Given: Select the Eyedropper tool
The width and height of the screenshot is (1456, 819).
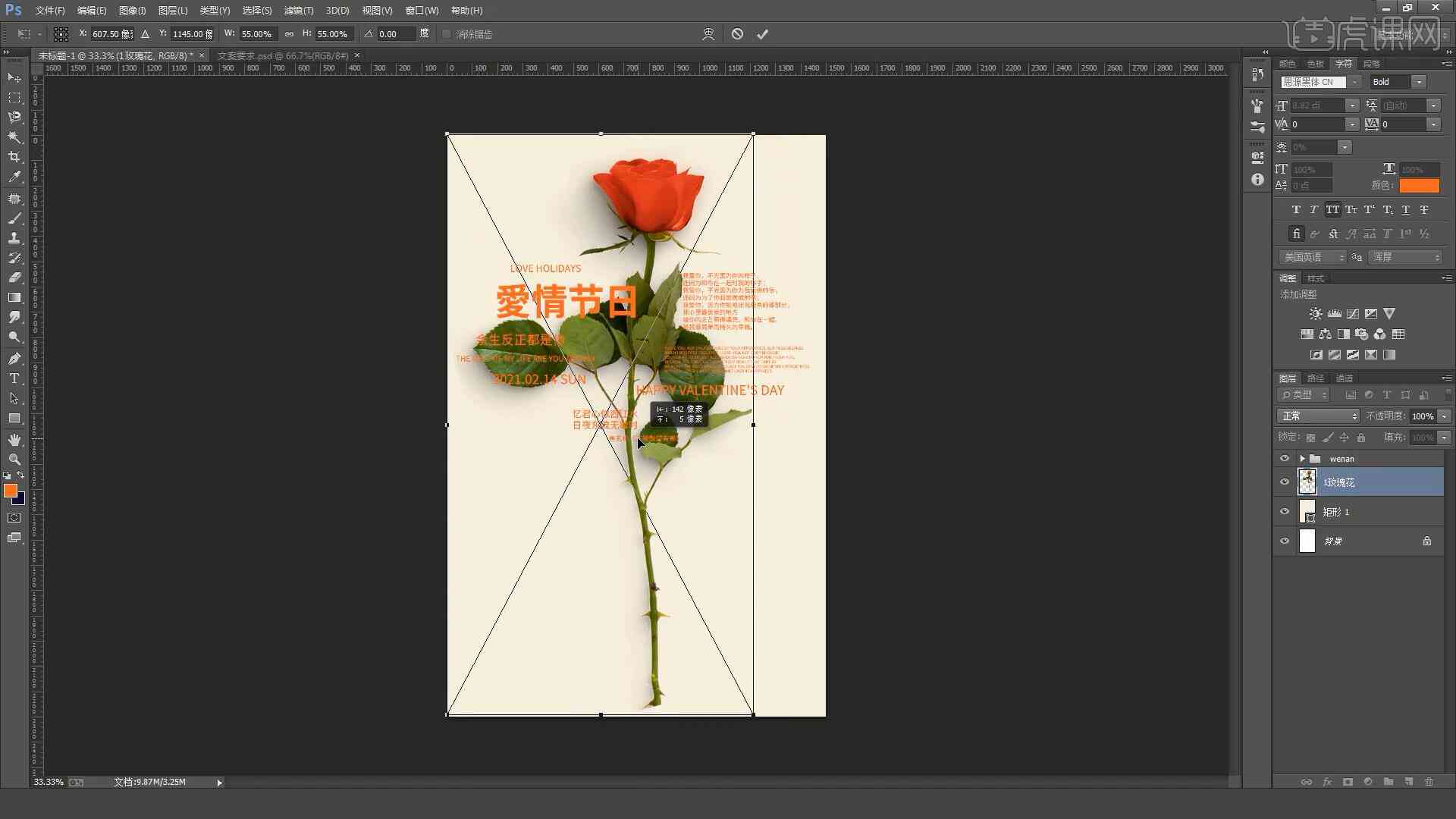Looking at the screenshot, I should pos(14,177).
